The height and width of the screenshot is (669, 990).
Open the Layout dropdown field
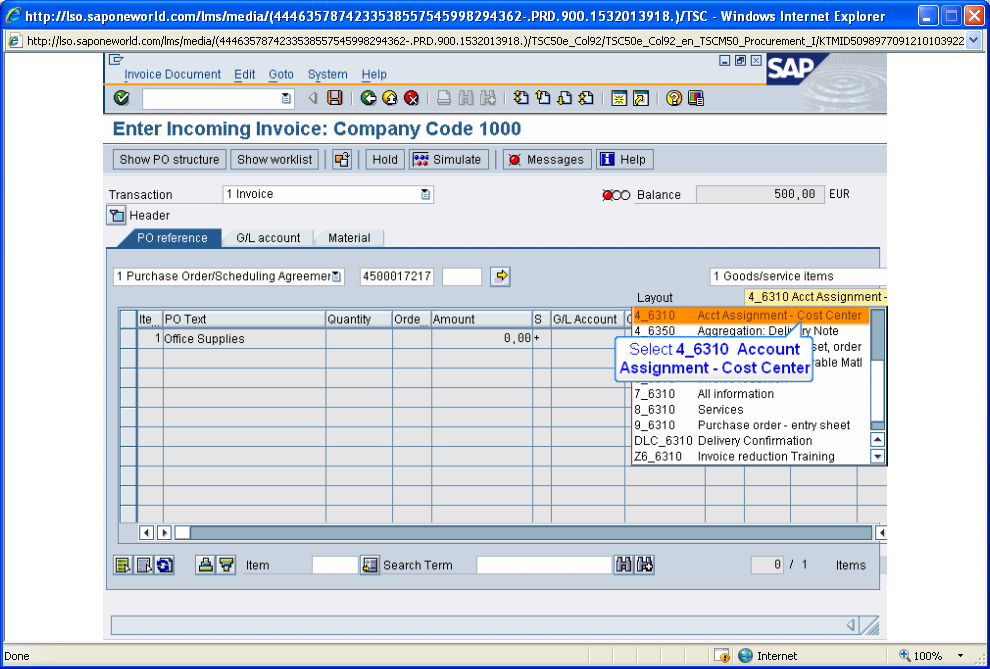[816, 297]
